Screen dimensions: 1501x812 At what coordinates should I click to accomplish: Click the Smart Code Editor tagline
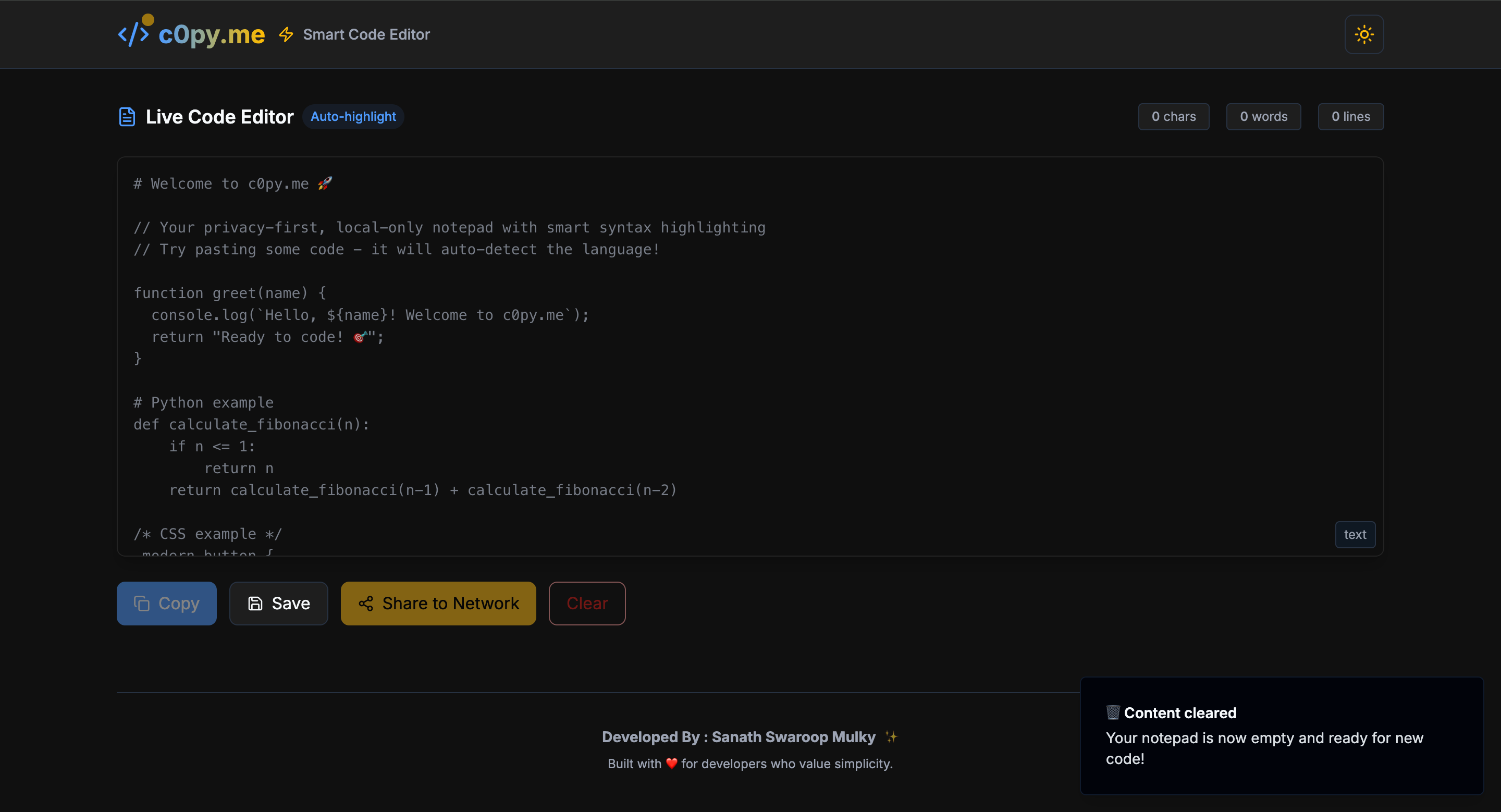click(x=366, y=34)
